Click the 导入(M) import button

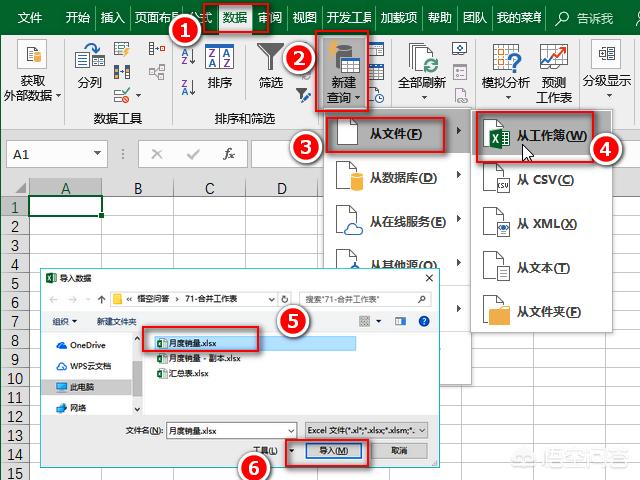click(x=333, y=450)
